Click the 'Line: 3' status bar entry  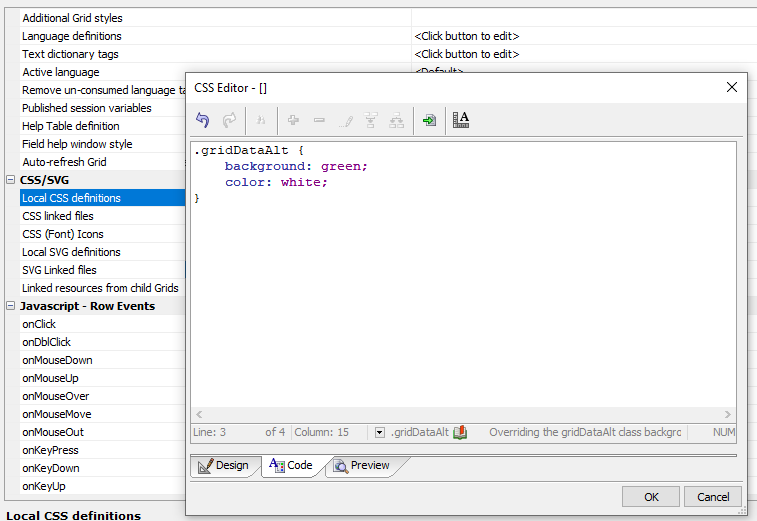[210, 432]
